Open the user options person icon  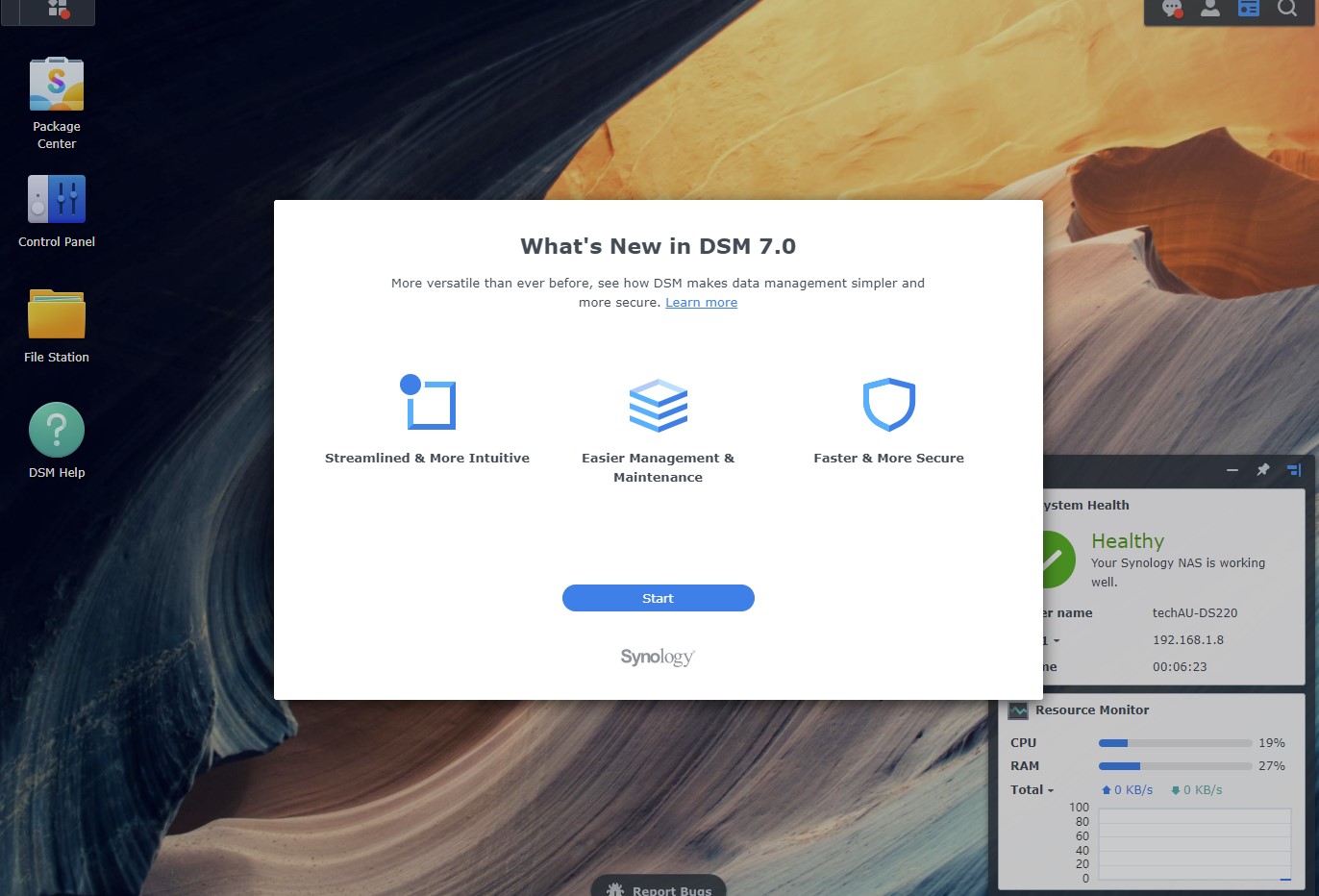coord(1210,9)
